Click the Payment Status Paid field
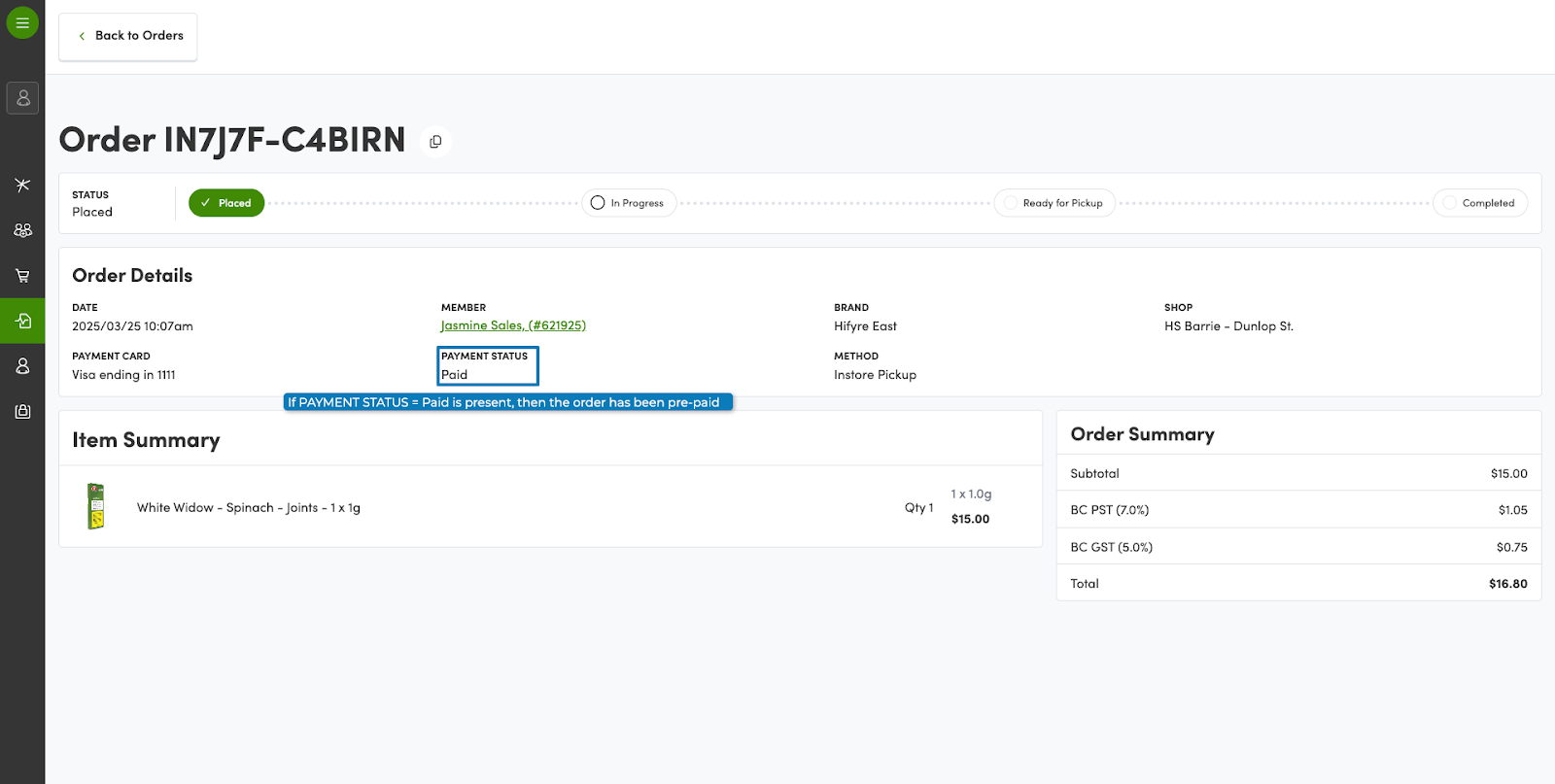The width and height of the screenshot is (1555, 784). pyautogui.click(x=487, y=366)
